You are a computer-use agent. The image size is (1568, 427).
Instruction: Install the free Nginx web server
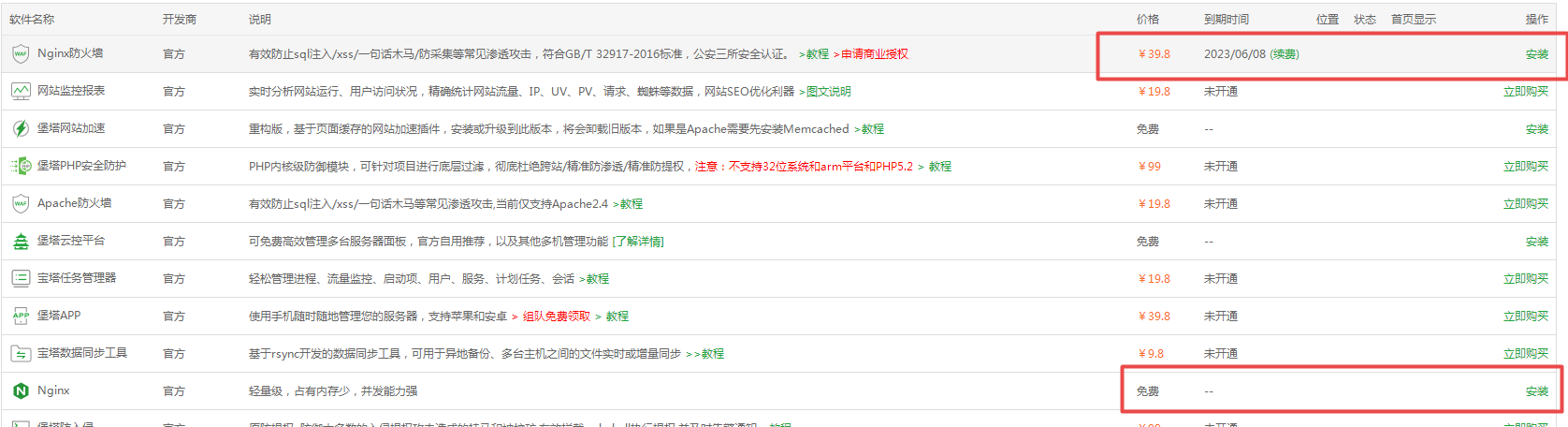coord(1537,391)
